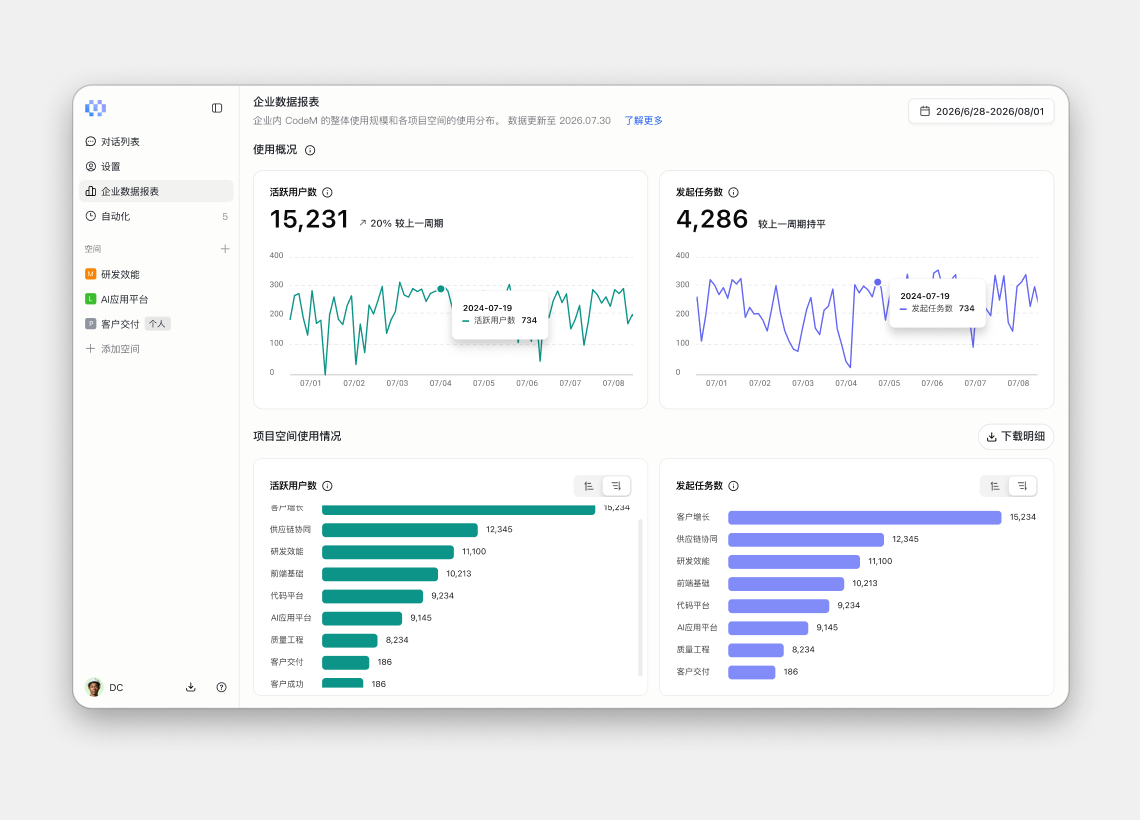Click 添加空间 button
This screenshot has width=1140, height=820.
tap(113, 349)
